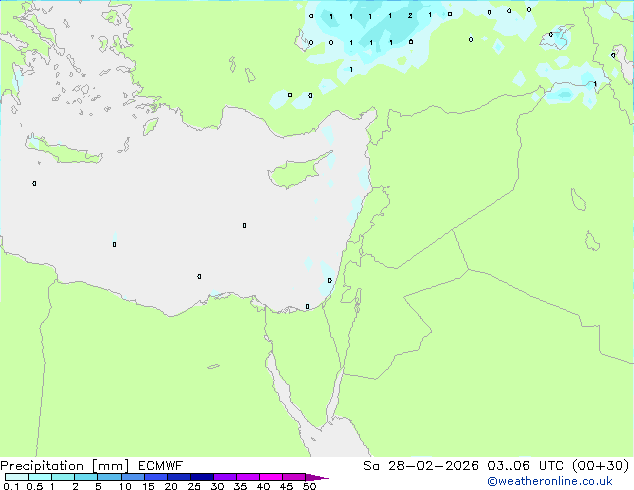Select the 2–5 mm legend swatch
Viewport: 634px width, 490px height.
(x=86, y=477)
